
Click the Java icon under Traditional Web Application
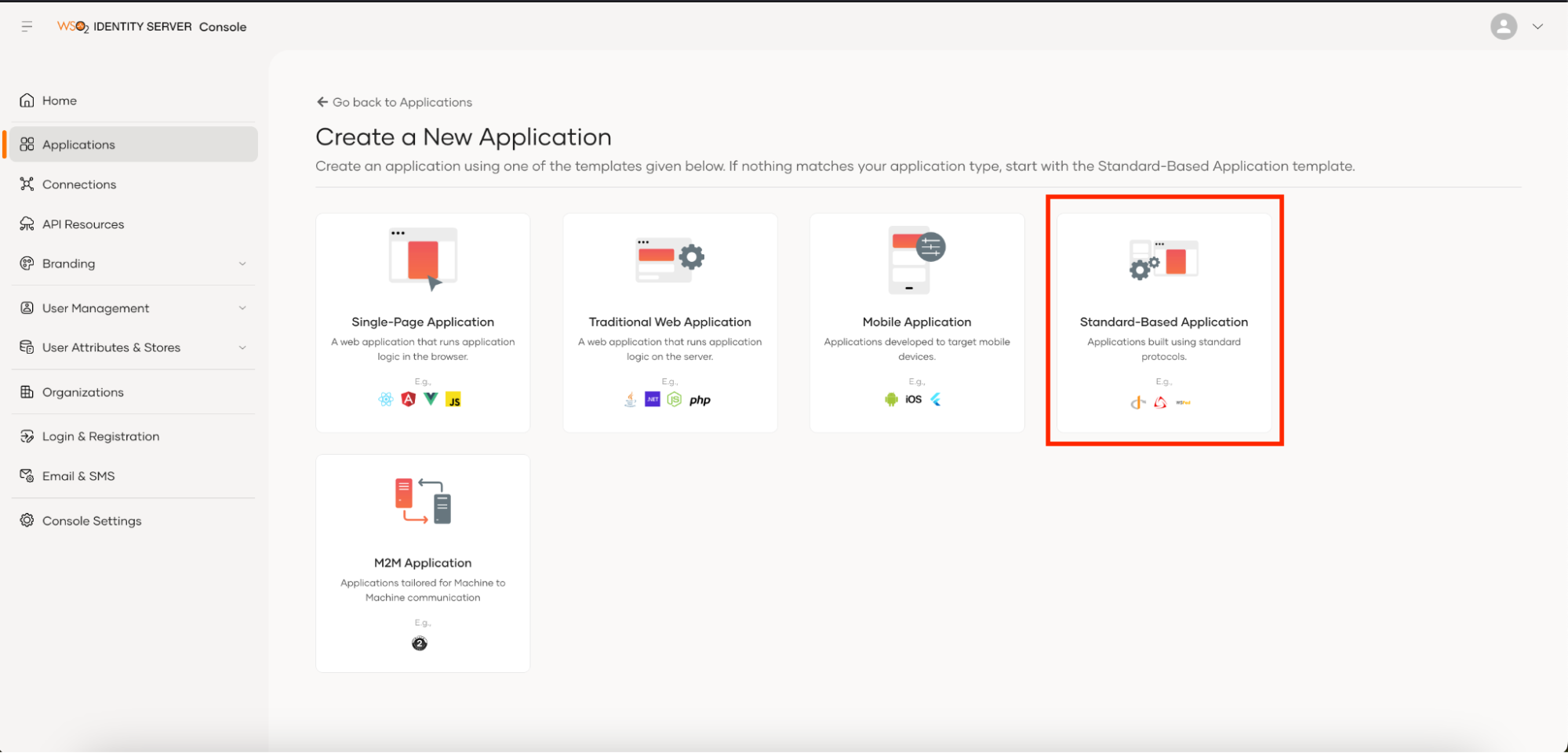[x=630, y=398]
